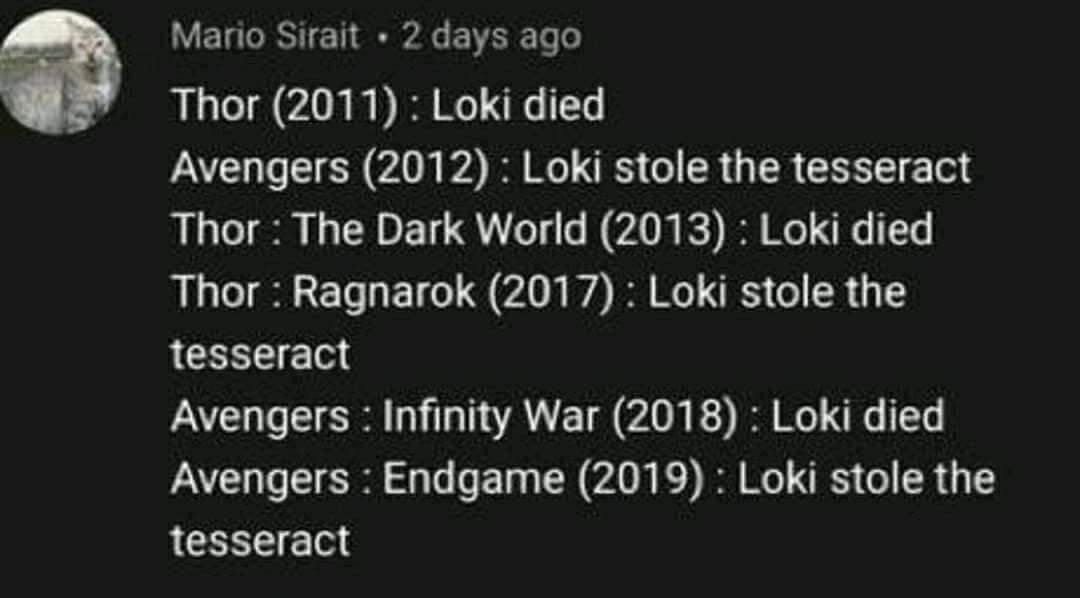Click the "Thor (2011)" text
Image resolution: width=1080 pixels, height=598 pixels.
click(x=283, y=105)
